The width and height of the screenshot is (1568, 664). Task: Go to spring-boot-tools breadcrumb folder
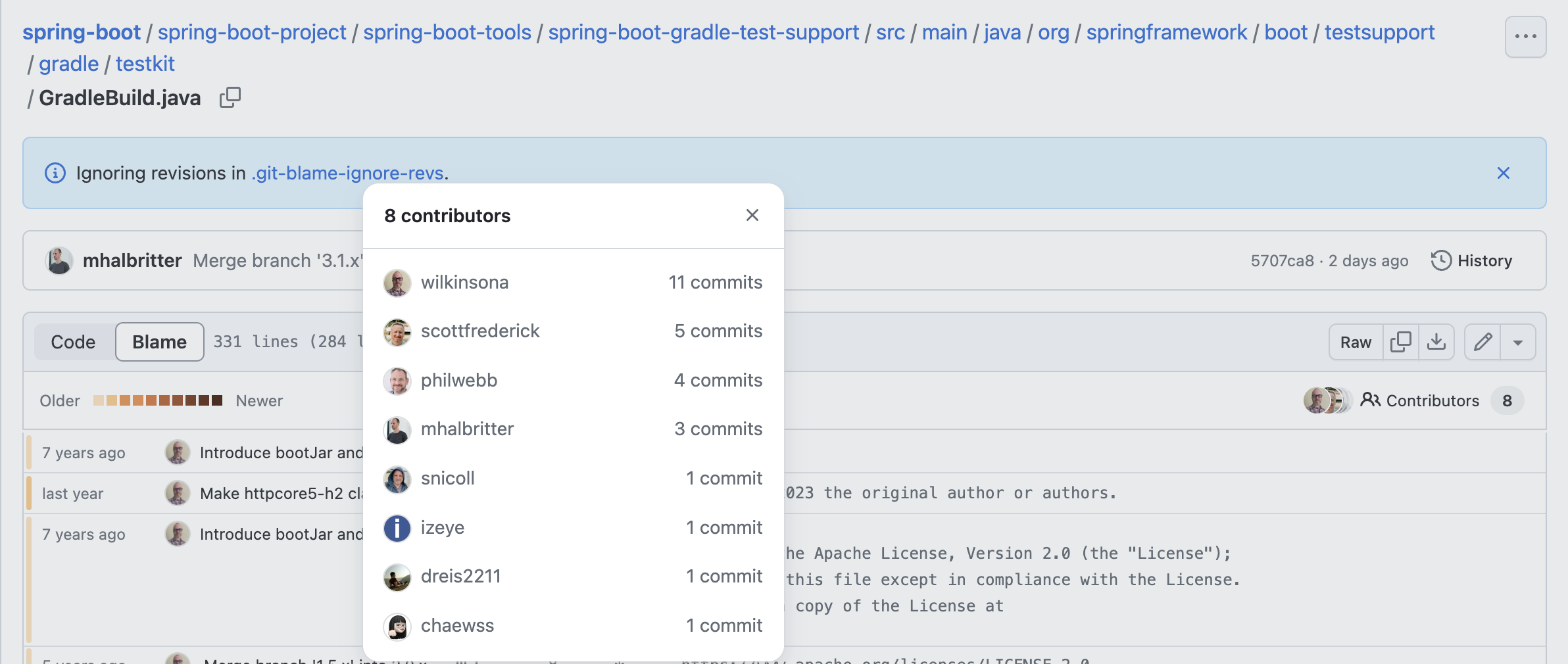(x=447, y=32)
